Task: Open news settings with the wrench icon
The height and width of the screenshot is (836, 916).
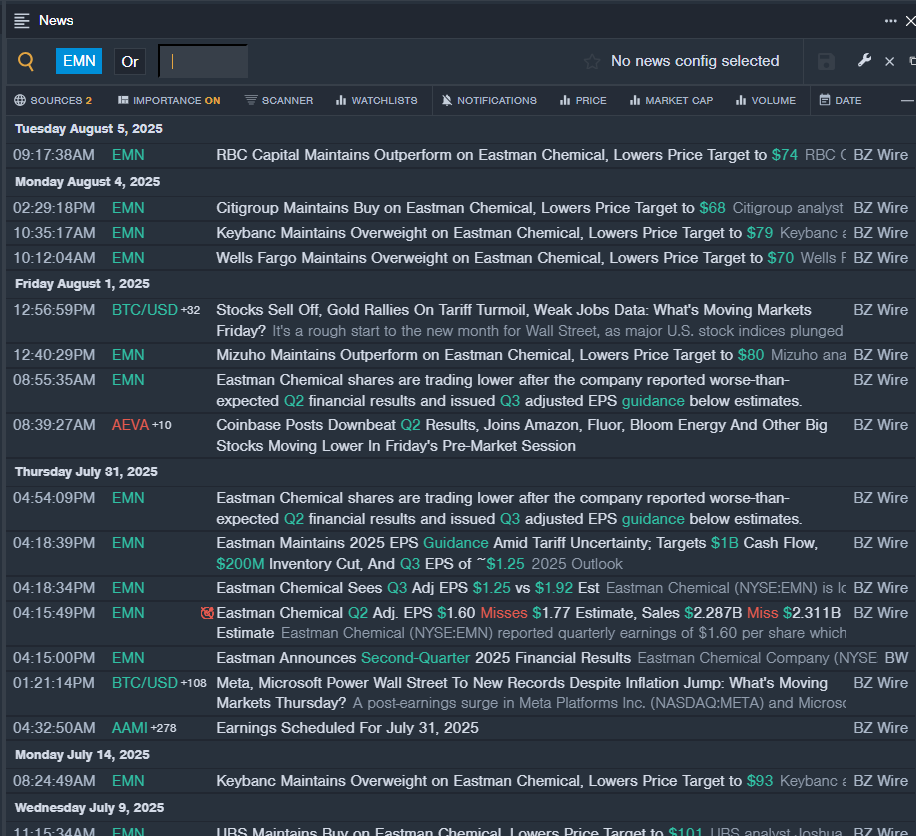Action: tap(865, 60)
